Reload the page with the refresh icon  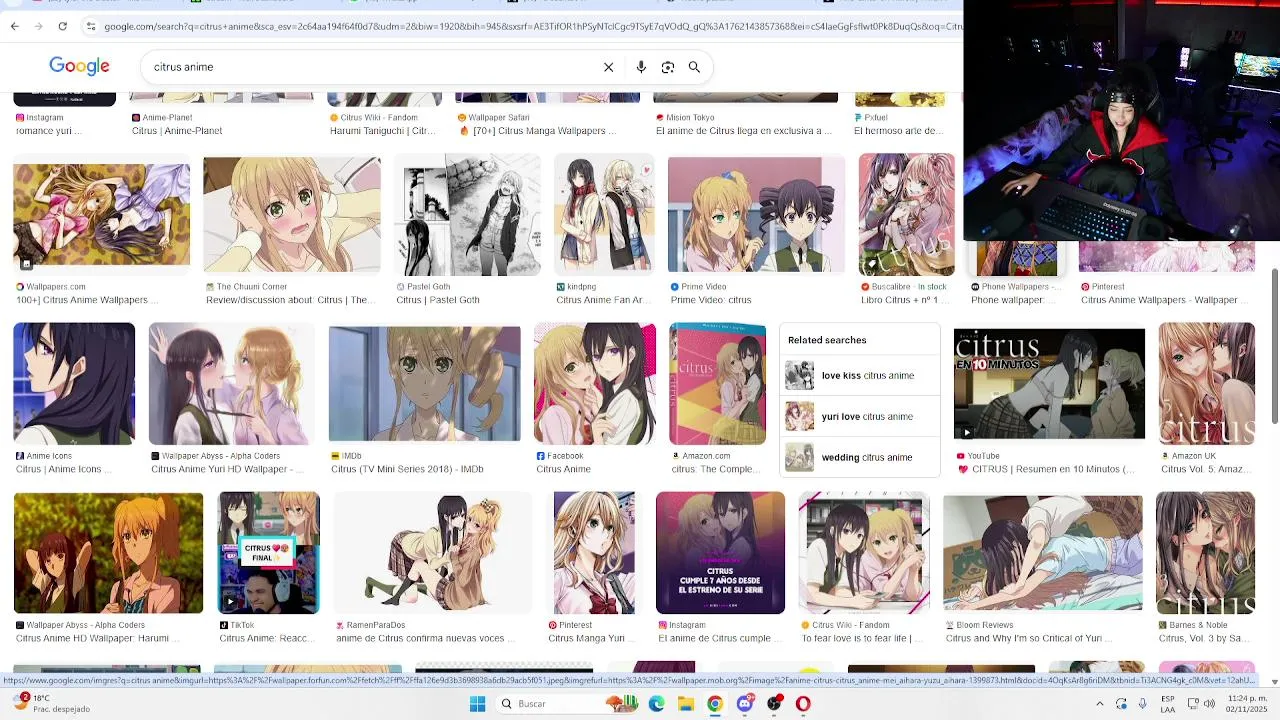point(62,26)
